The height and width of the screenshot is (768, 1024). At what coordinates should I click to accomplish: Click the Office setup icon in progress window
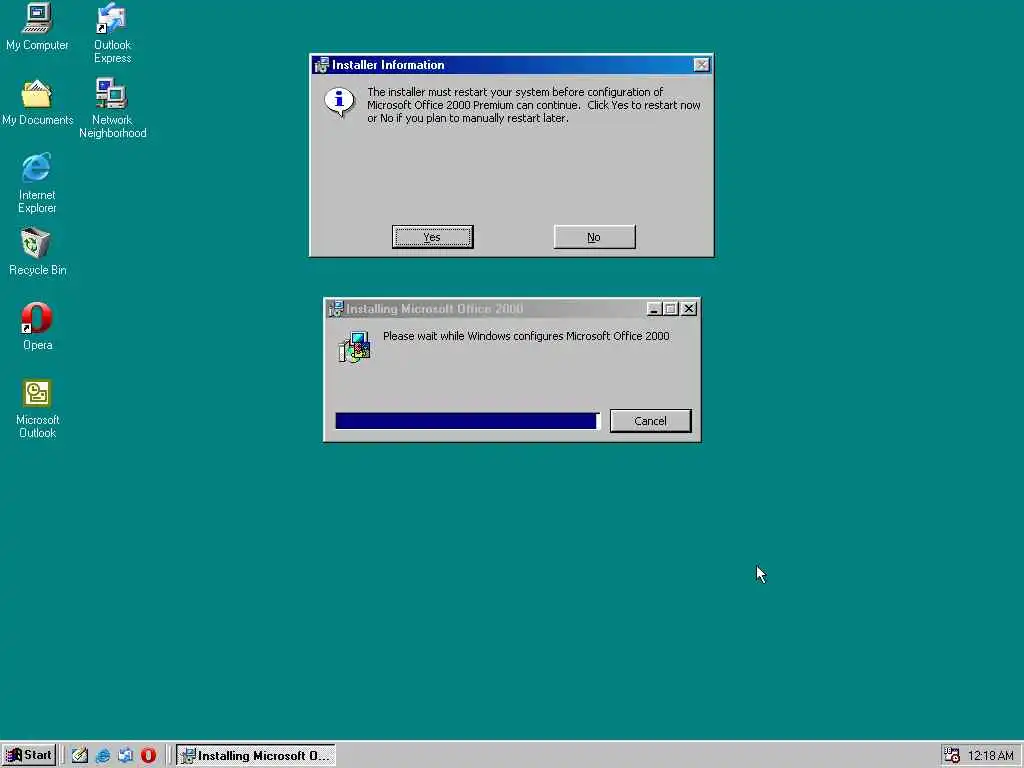pyautogui.click(x=355, y=347)
